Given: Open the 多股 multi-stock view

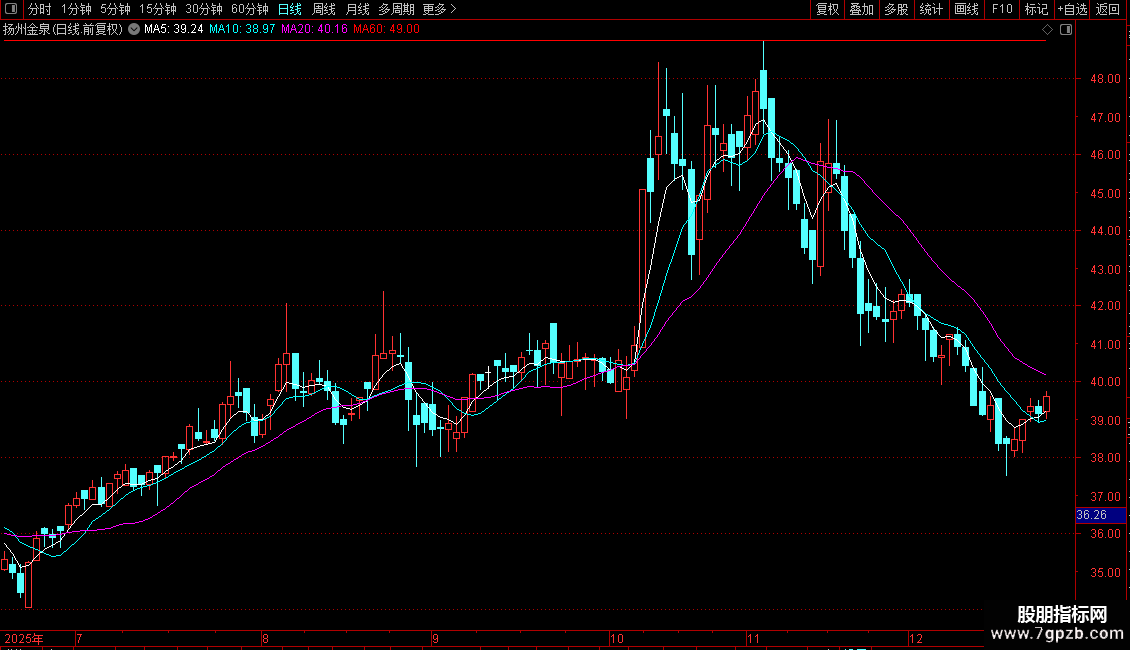Looking at the screenshot, I should coord(896,9).
